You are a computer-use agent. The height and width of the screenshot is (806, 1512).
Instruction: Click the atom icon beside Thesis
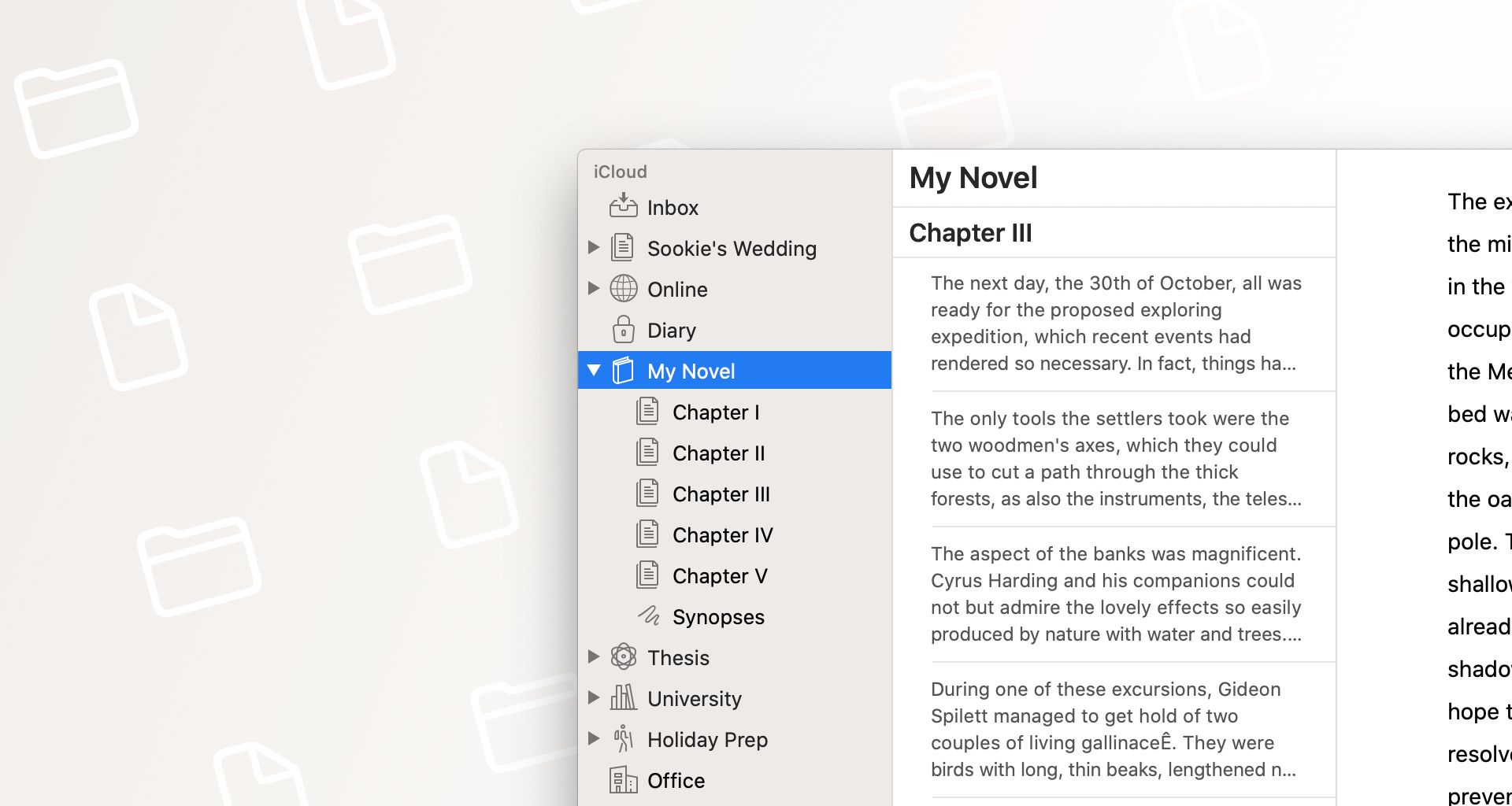623,657
